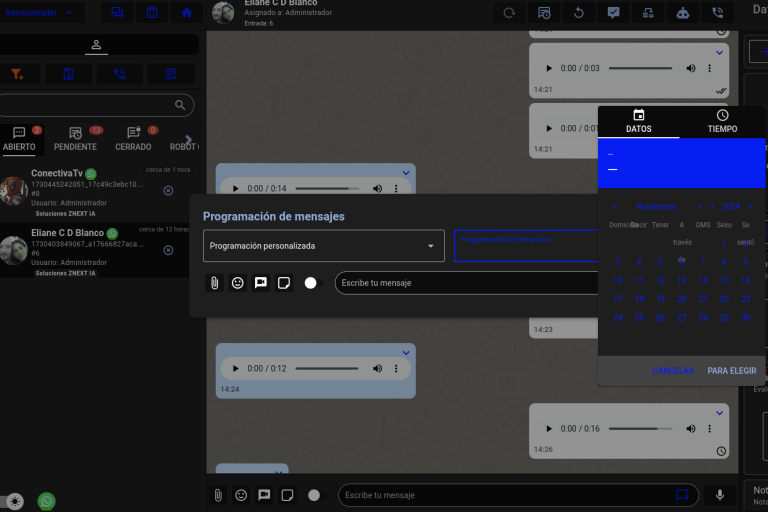
Task: Click the resolve ticket checkmark icon
Action: 613,13
